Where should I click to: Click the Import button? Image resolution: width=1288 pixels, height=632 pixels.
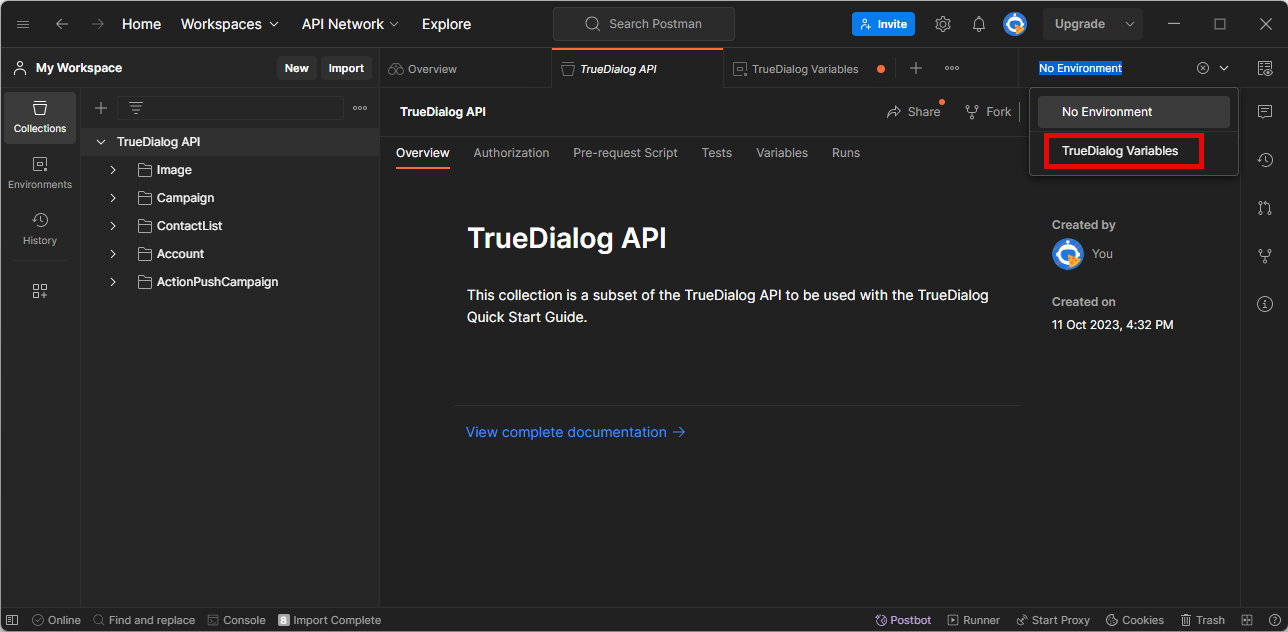click(346, 68)
